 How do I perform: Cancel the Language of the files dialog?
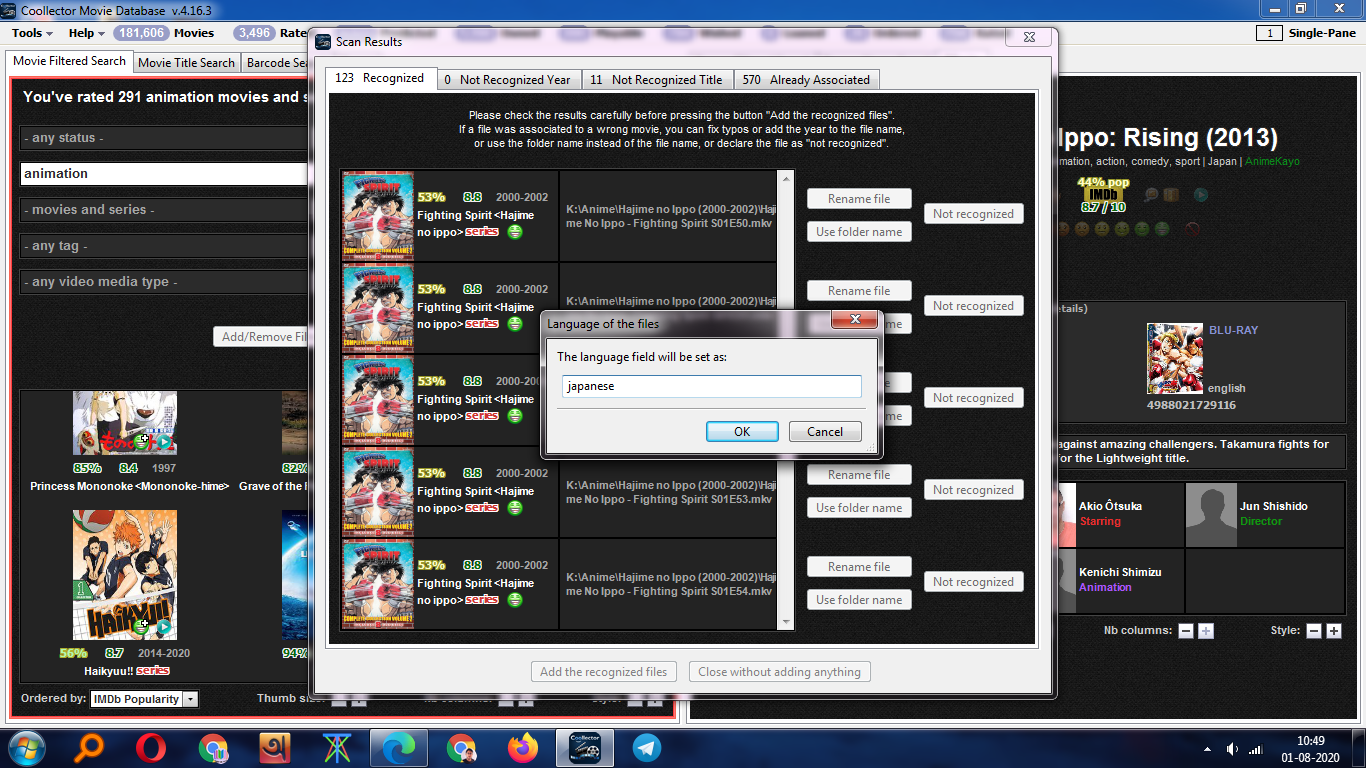pyautogui.click(x=825, y=432)
